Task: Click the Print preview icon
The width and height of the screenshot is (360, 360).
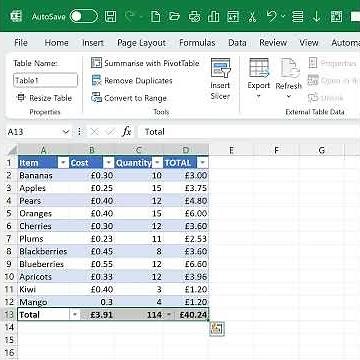Action: pyautogui.click(x=194, y=16)
